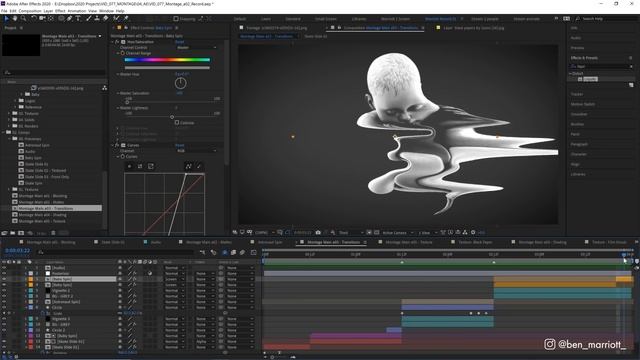
Task: Select the Type text tool
Action: (78, 18)
